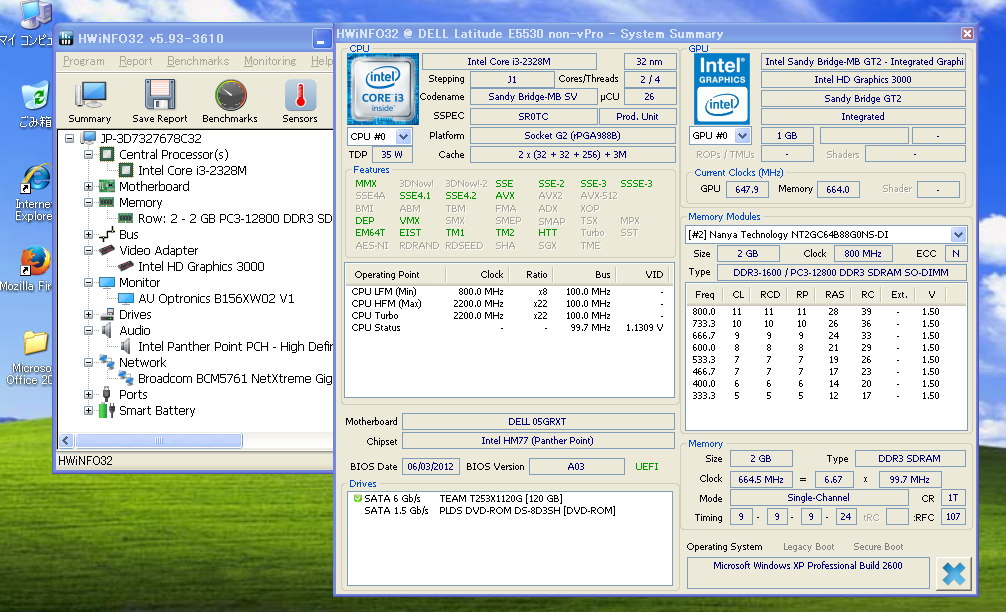The width and height of the screenshot is (1006, 612).
Task: Select AU Optronics B156XW02 V1 entry
Action: click(216, 299)
